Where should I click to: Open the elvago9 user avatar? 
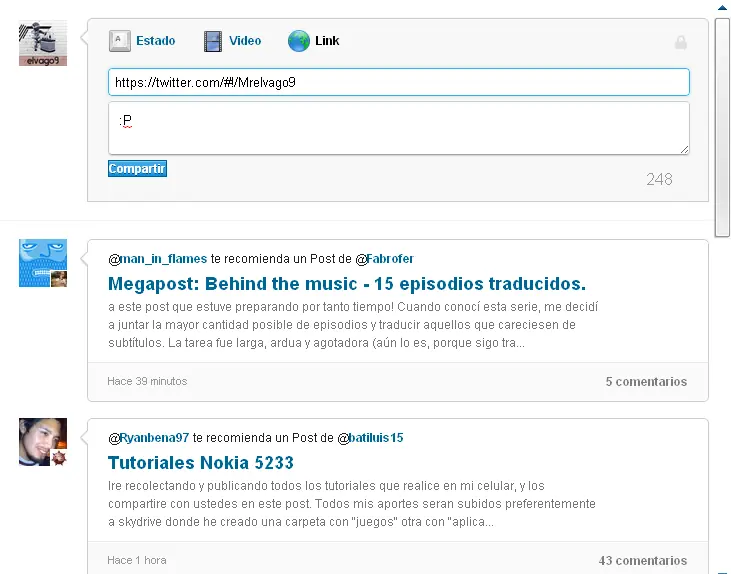tap(43, 43)
